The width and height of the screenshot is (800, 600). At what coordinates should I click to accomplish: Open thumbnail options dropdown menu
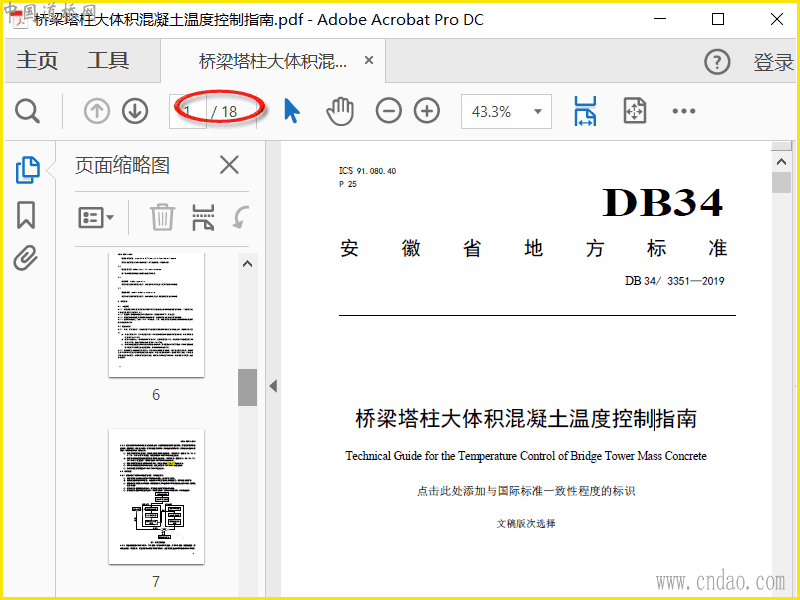coord(96,218)
